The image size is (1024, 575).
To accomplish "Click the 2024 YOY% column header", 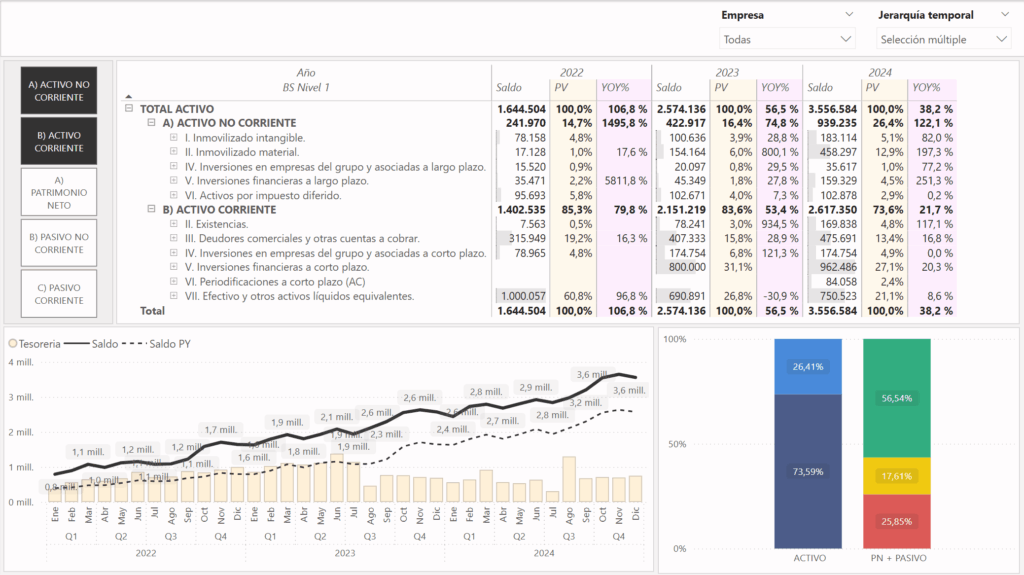I will (x=926, y=87).
